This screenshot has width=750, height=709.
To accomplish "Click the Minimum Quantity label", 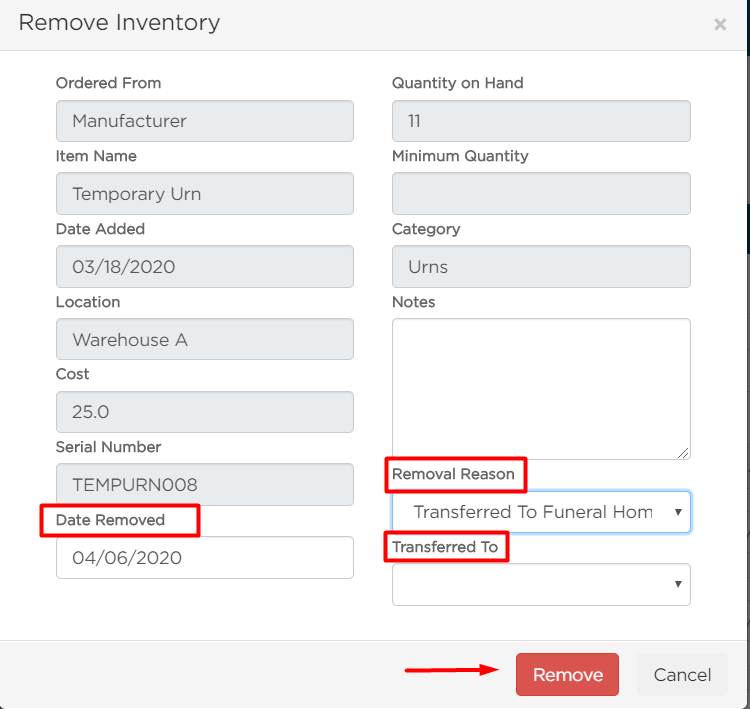I will [460, 156].
